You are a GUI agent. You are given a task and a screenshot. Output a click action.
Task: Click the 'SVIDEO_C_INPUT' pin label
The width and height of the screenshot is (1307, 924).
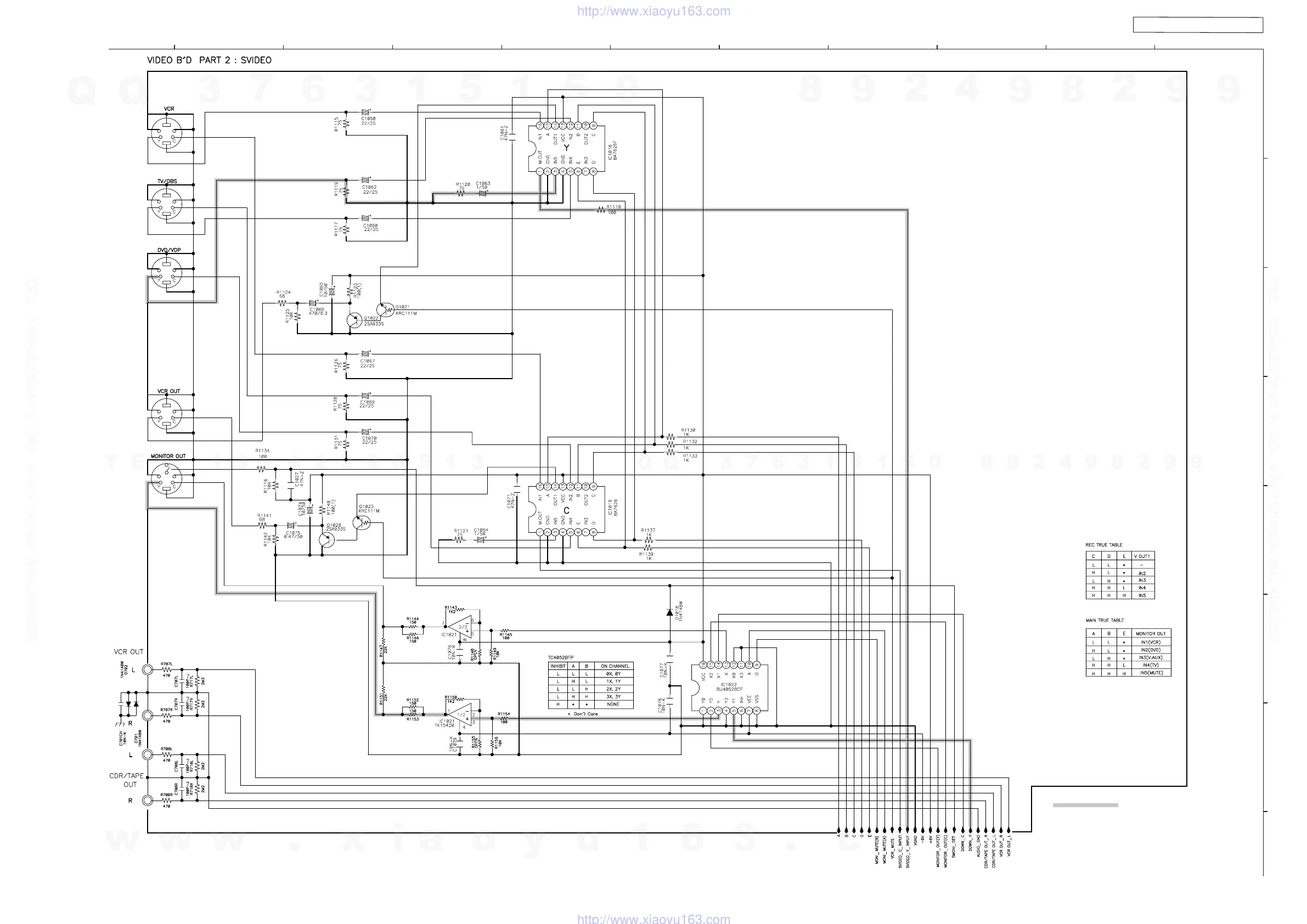(900, 851)
